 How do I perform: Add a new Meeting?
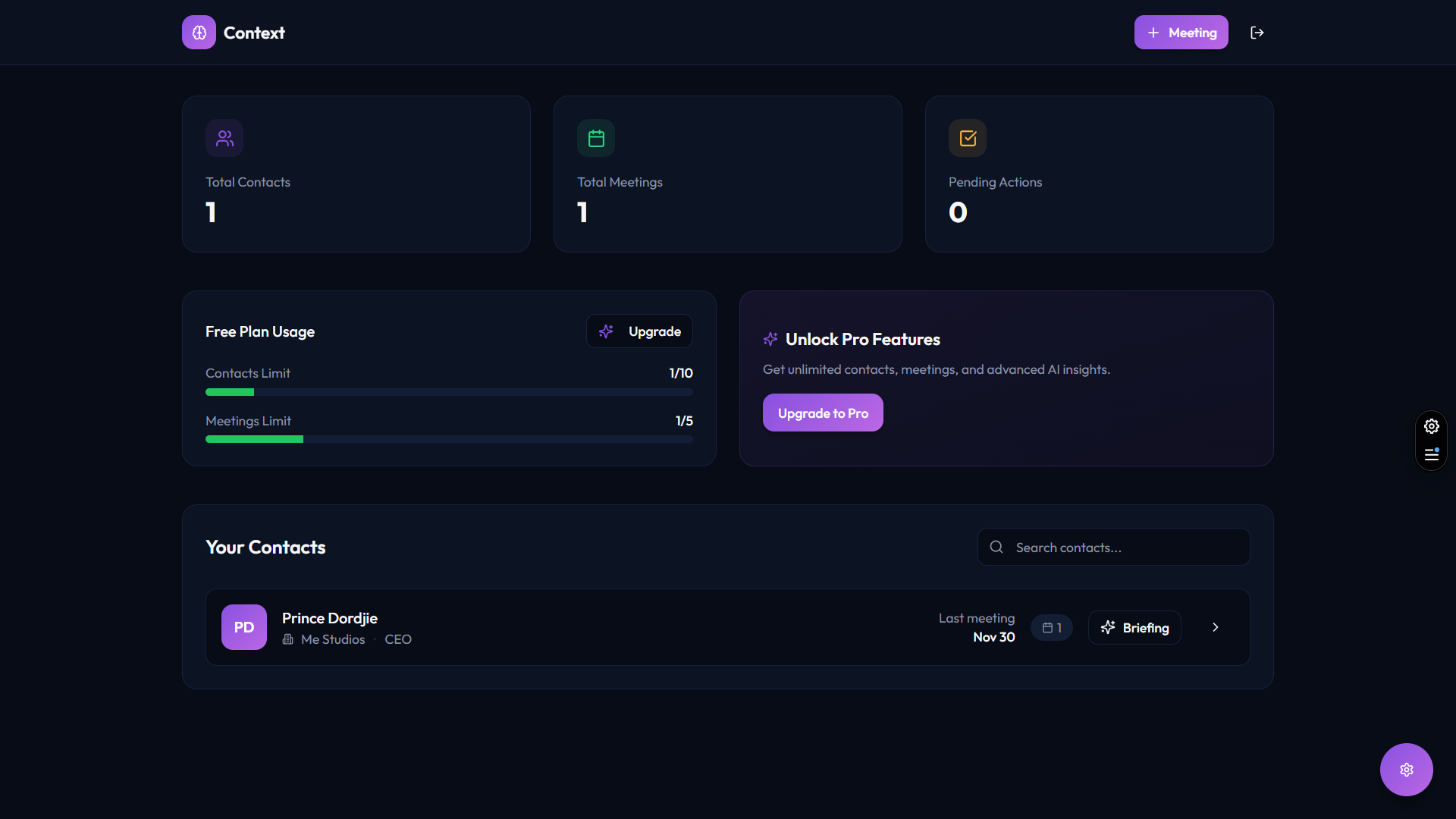click(x=1181, y=33)
